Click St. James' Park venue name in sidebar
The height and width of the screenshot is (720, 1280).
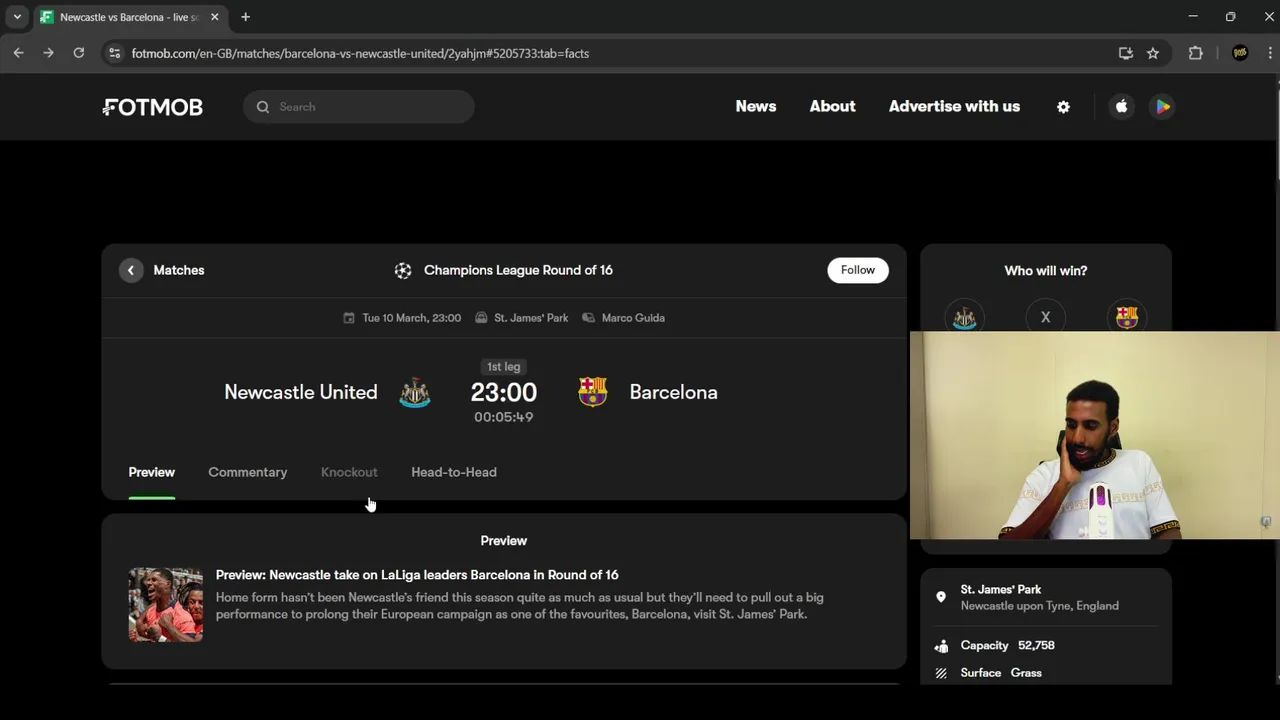click(1001, 590)
